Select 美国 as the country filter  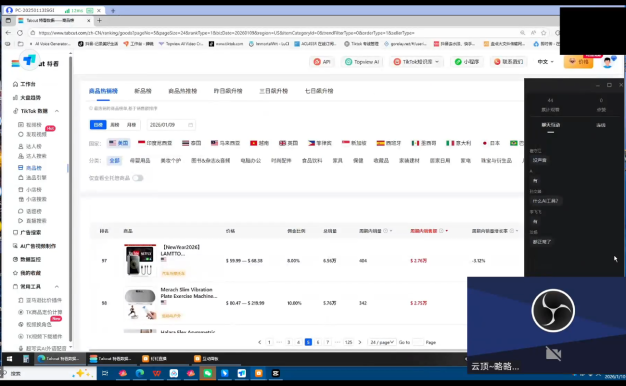tap(119, 143)
